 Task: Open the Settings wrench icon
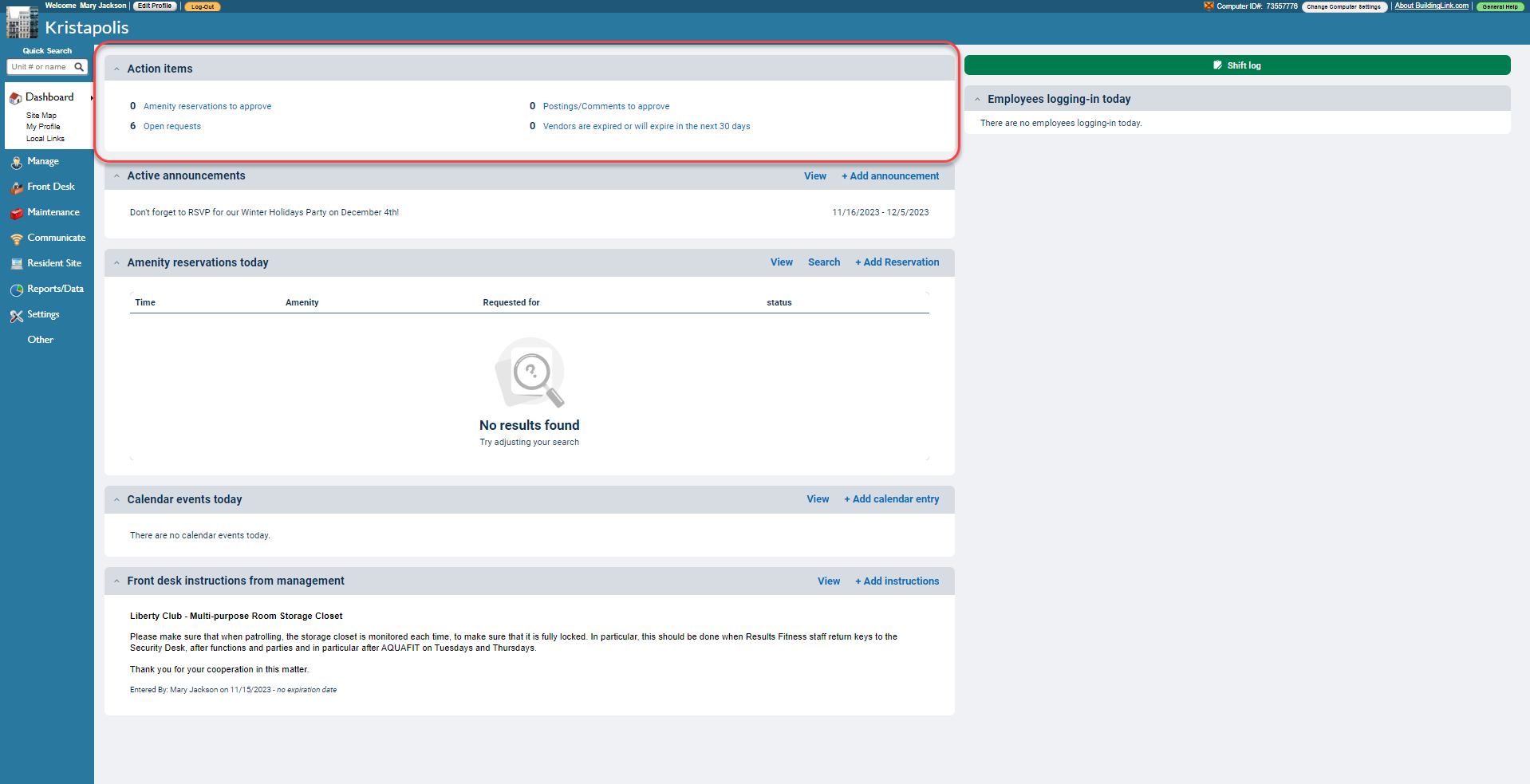tap(16, 315)
